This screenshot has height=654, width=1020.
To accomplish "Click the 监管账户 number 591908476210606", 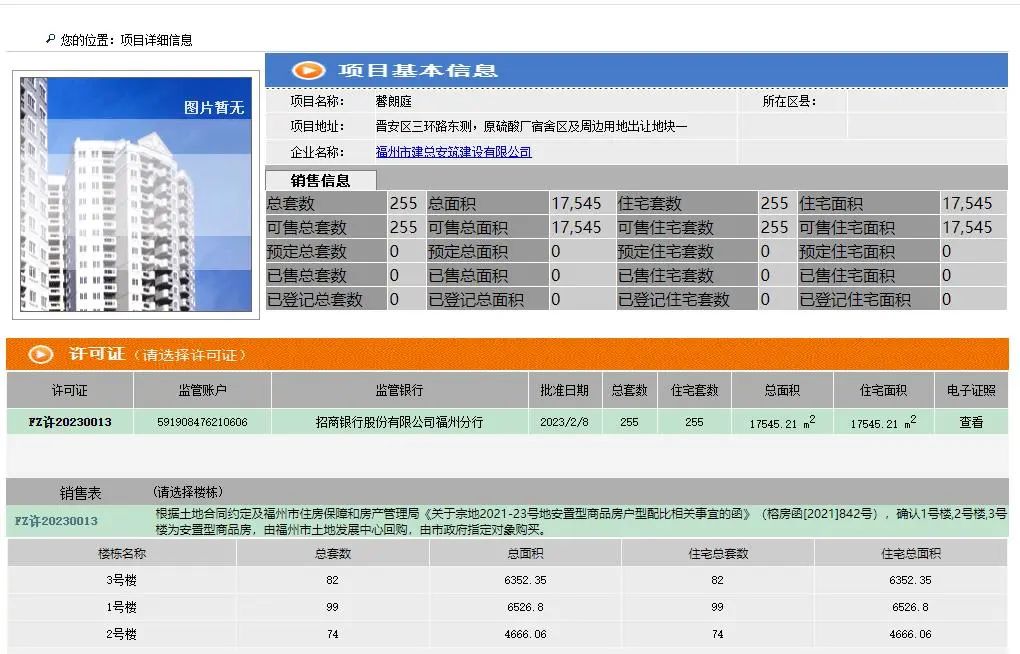I will point(202,422).
